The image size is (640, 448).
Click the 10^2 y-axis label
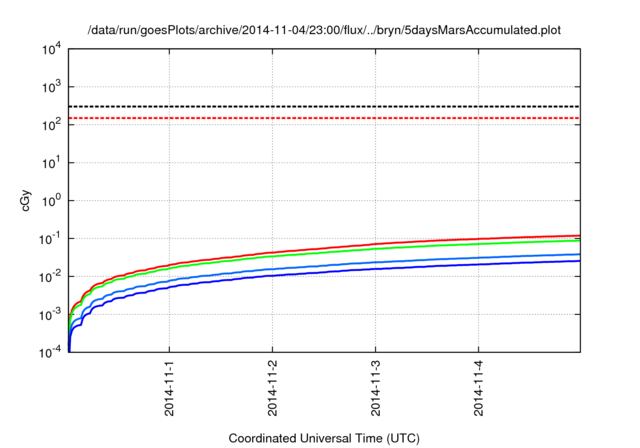[52, 124]
